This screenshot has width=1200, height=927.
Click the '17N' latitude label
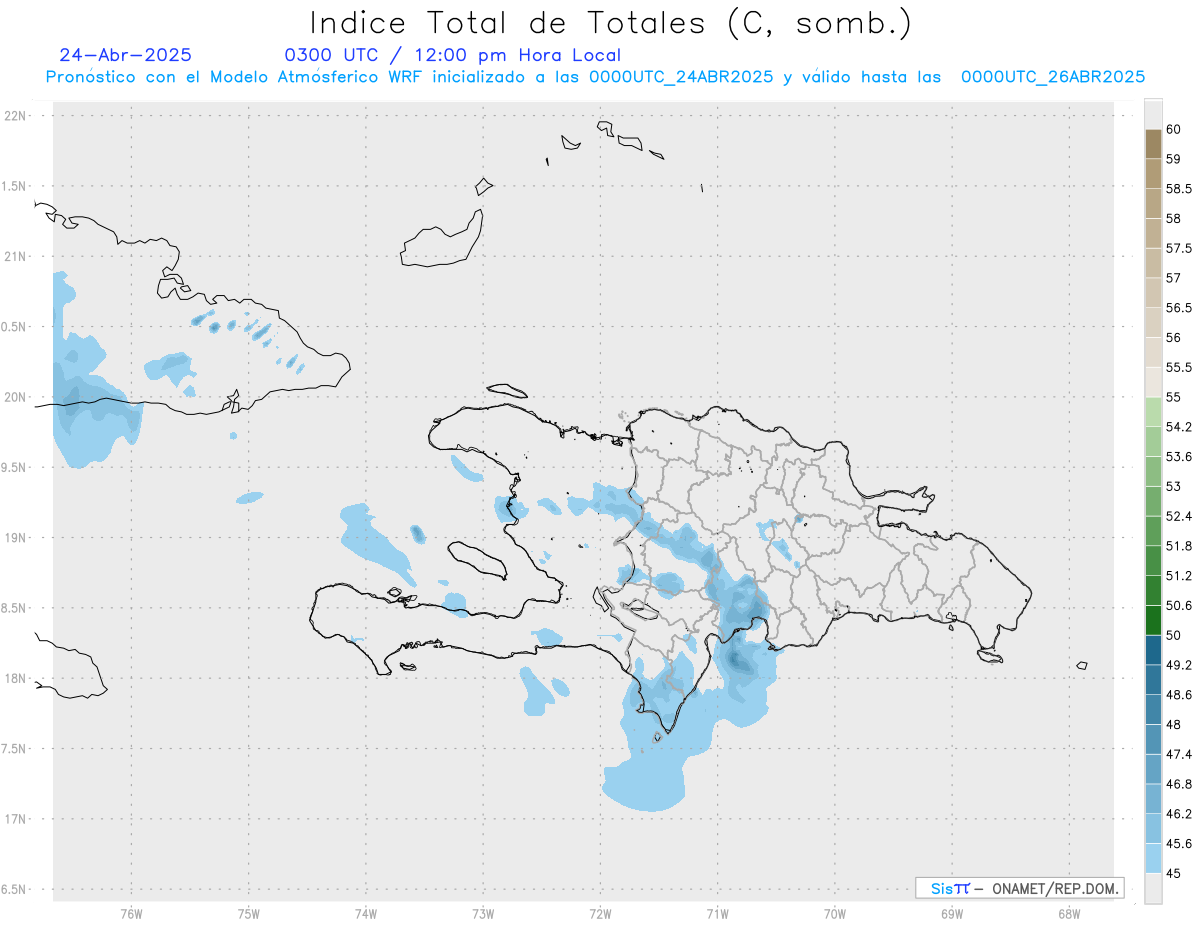pos(16,819)
